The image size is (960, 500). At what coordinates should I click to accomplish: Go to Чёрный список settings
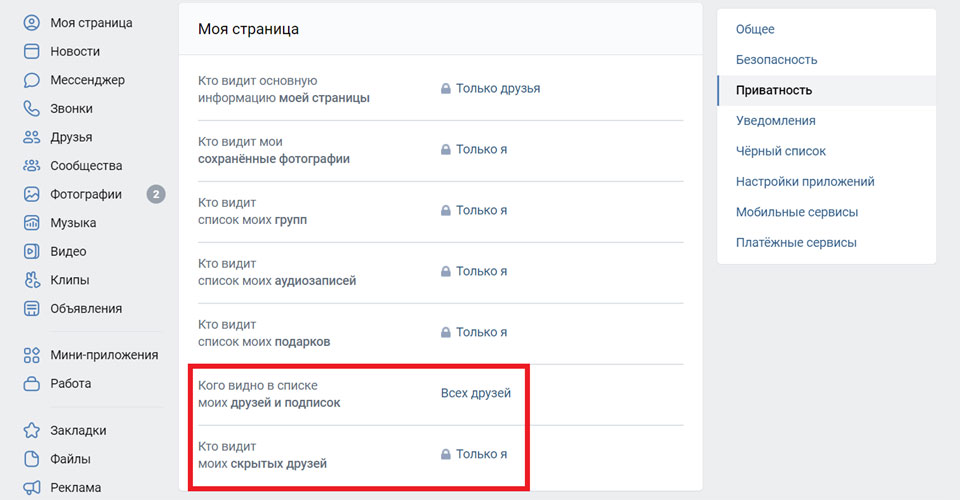click(781, 151)
